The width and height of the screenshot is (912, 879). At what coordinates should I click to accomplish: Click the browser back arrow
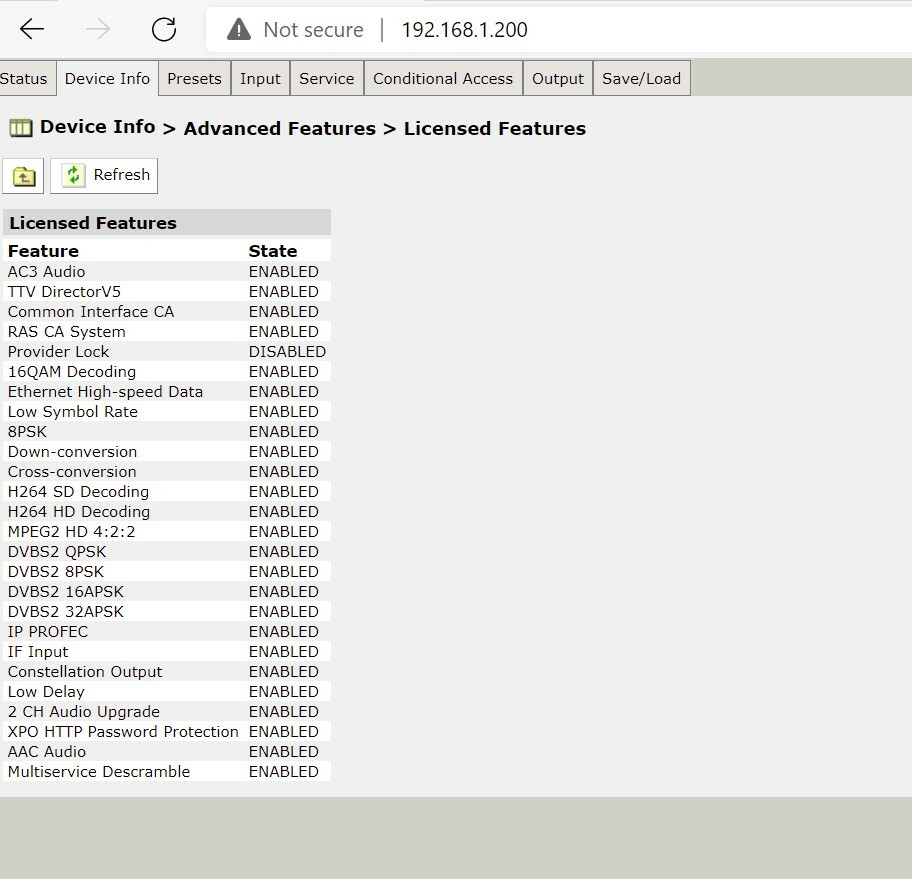32,29
